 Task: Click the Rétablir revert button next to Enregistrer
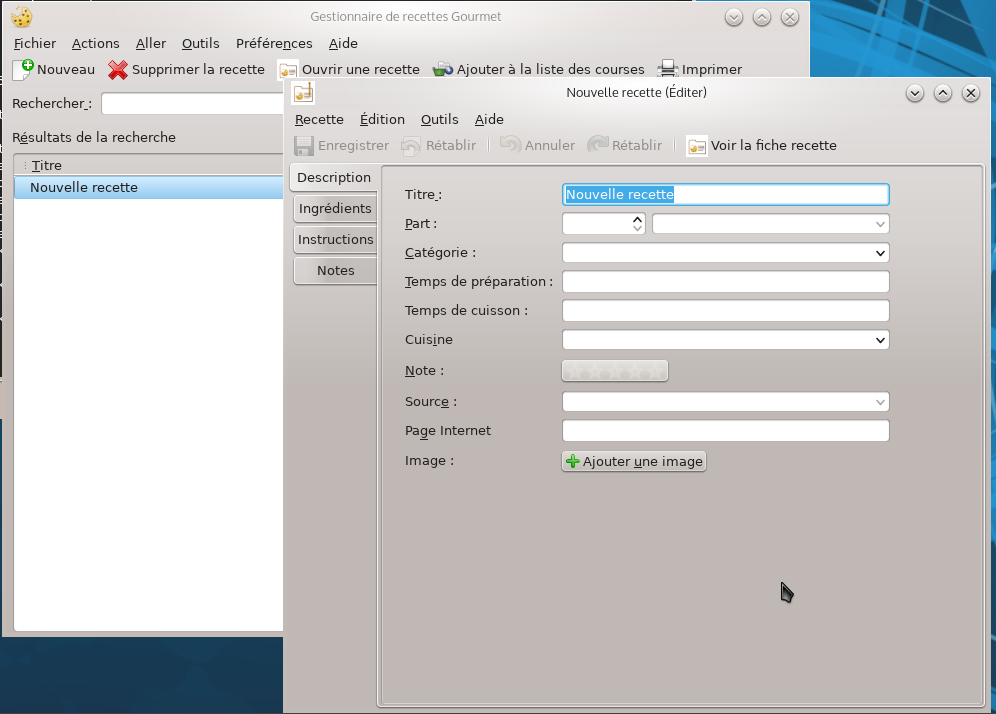click(440, 145)
